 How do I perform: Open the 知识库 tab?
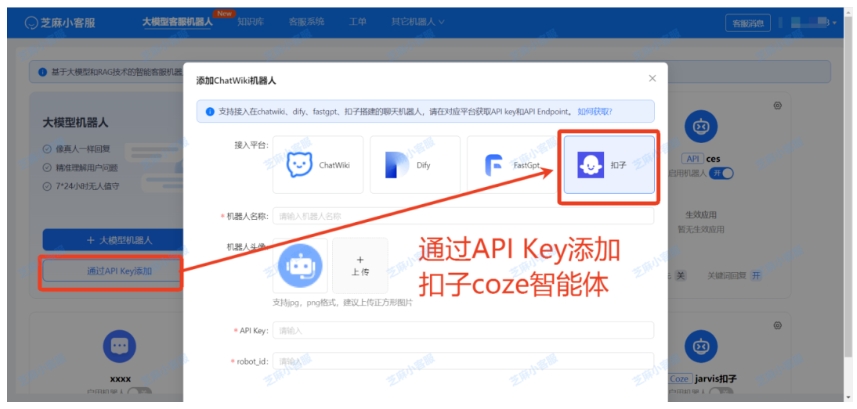coord(251,22)
